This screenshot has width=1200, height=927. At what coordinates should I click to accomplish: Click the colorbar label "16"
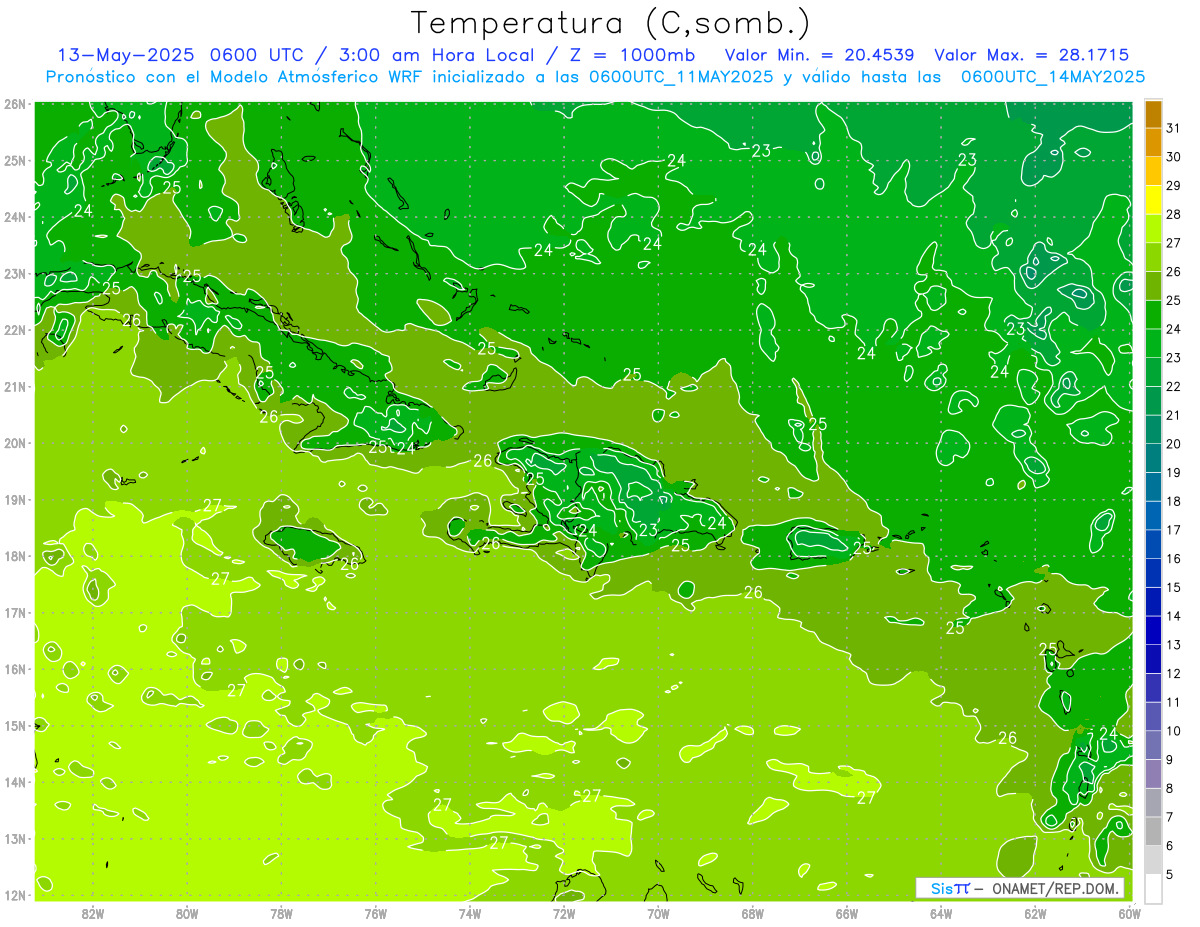(1174, 559)
